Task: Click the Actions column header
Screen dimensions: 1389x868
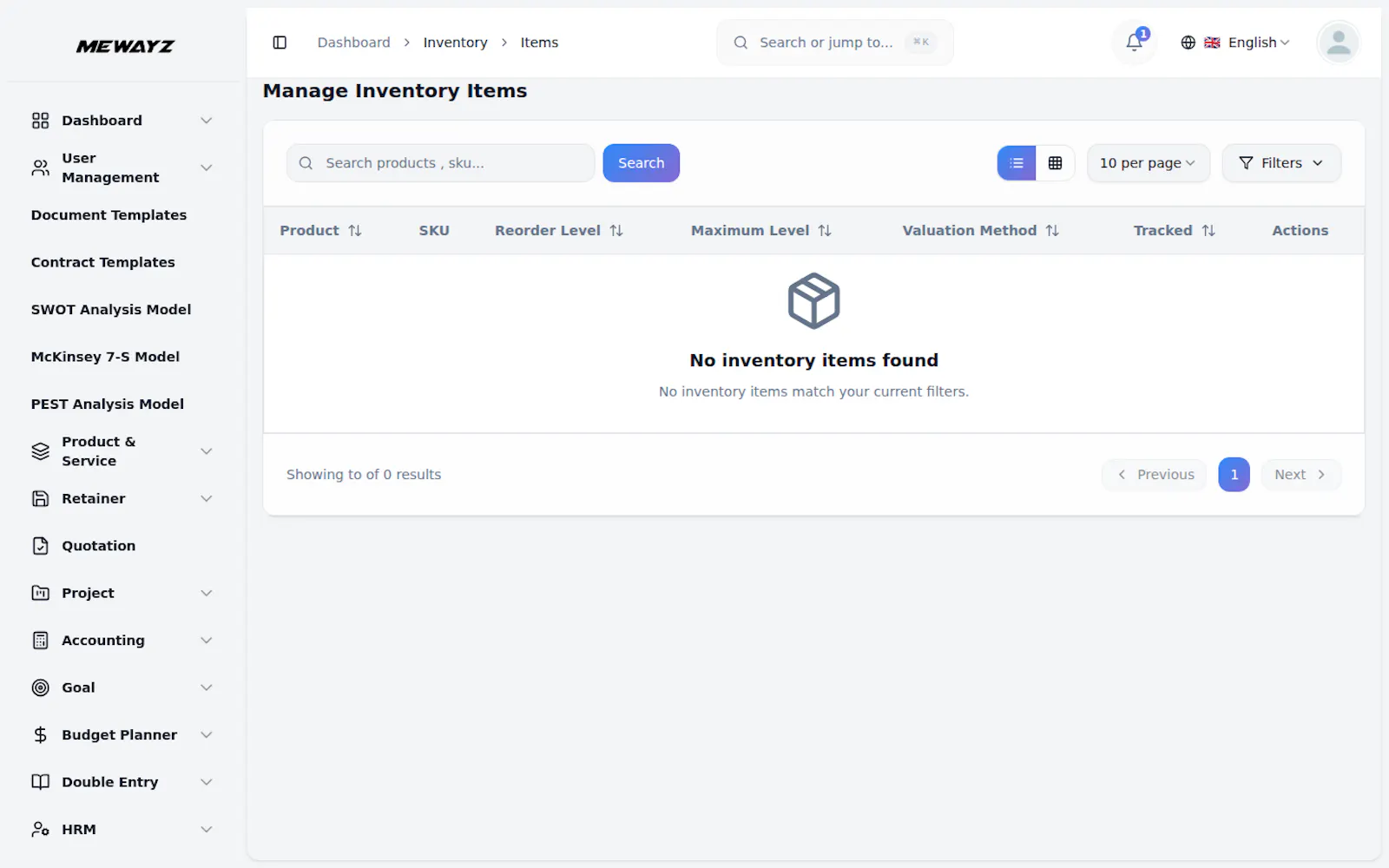Action: click(1300, 231)
